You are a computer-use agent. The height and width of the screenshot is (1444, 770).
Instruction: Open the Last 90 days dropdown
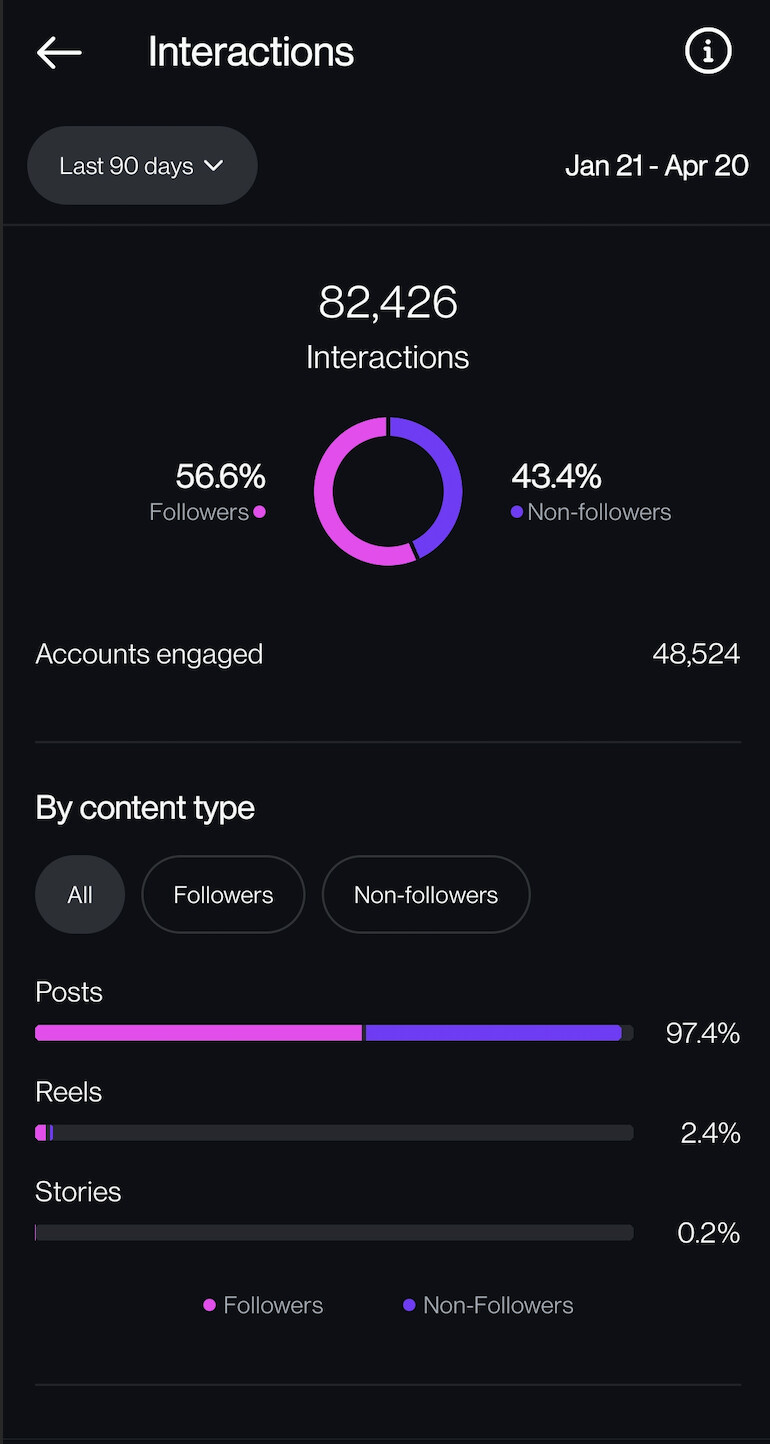click(142, 165)
